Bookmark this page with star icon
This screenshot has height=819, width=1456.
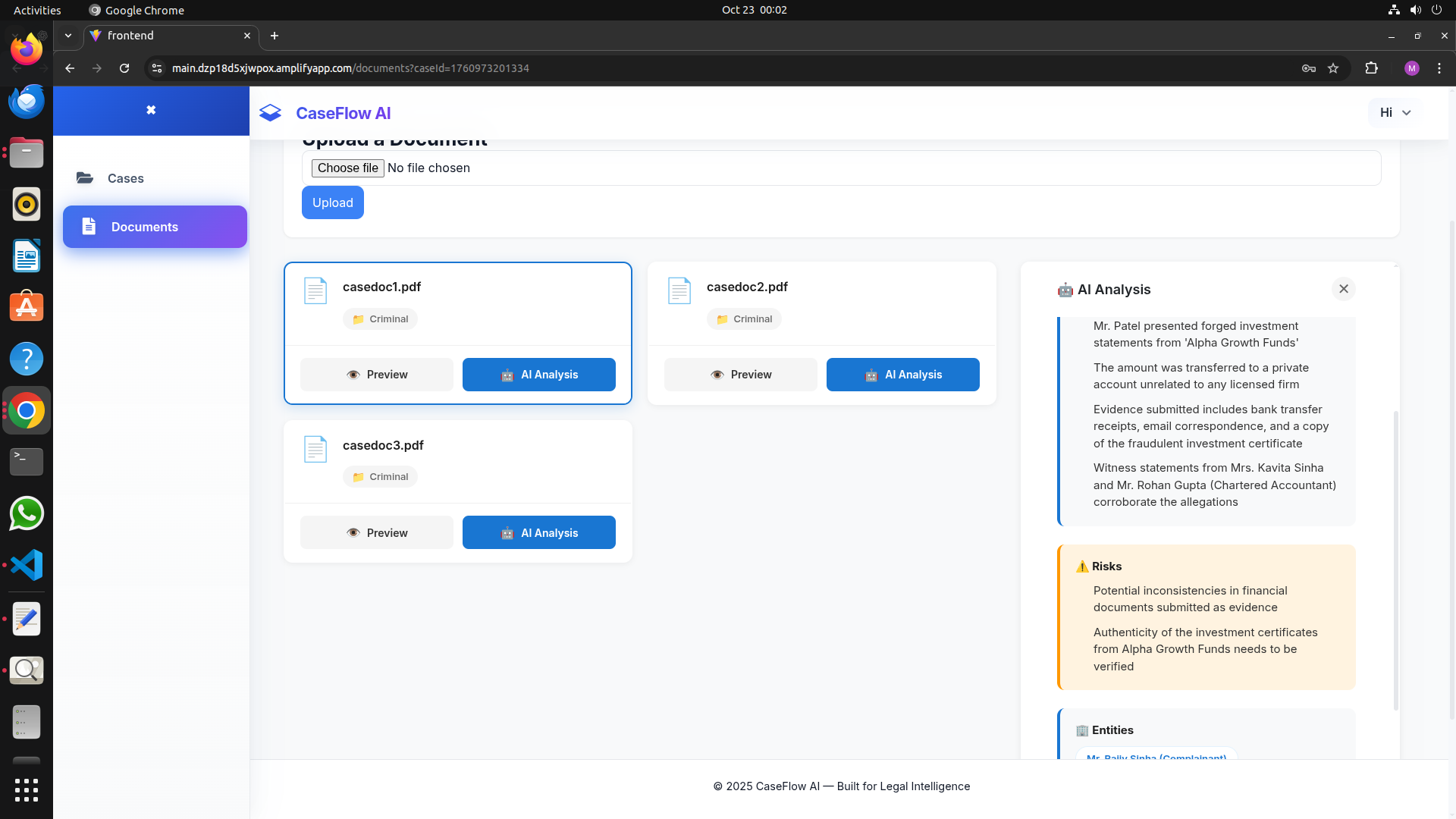(x=1333, y=68)
